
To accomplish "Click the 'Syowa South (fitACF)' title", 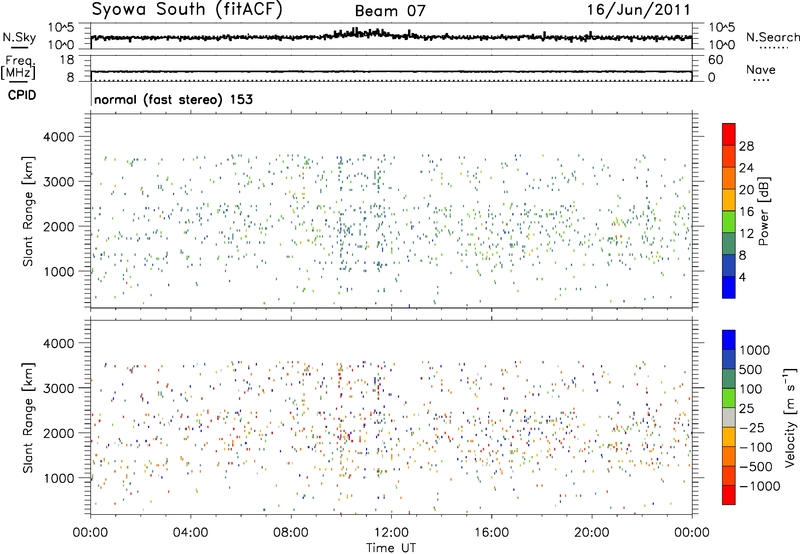I will [x=187, y=10].
